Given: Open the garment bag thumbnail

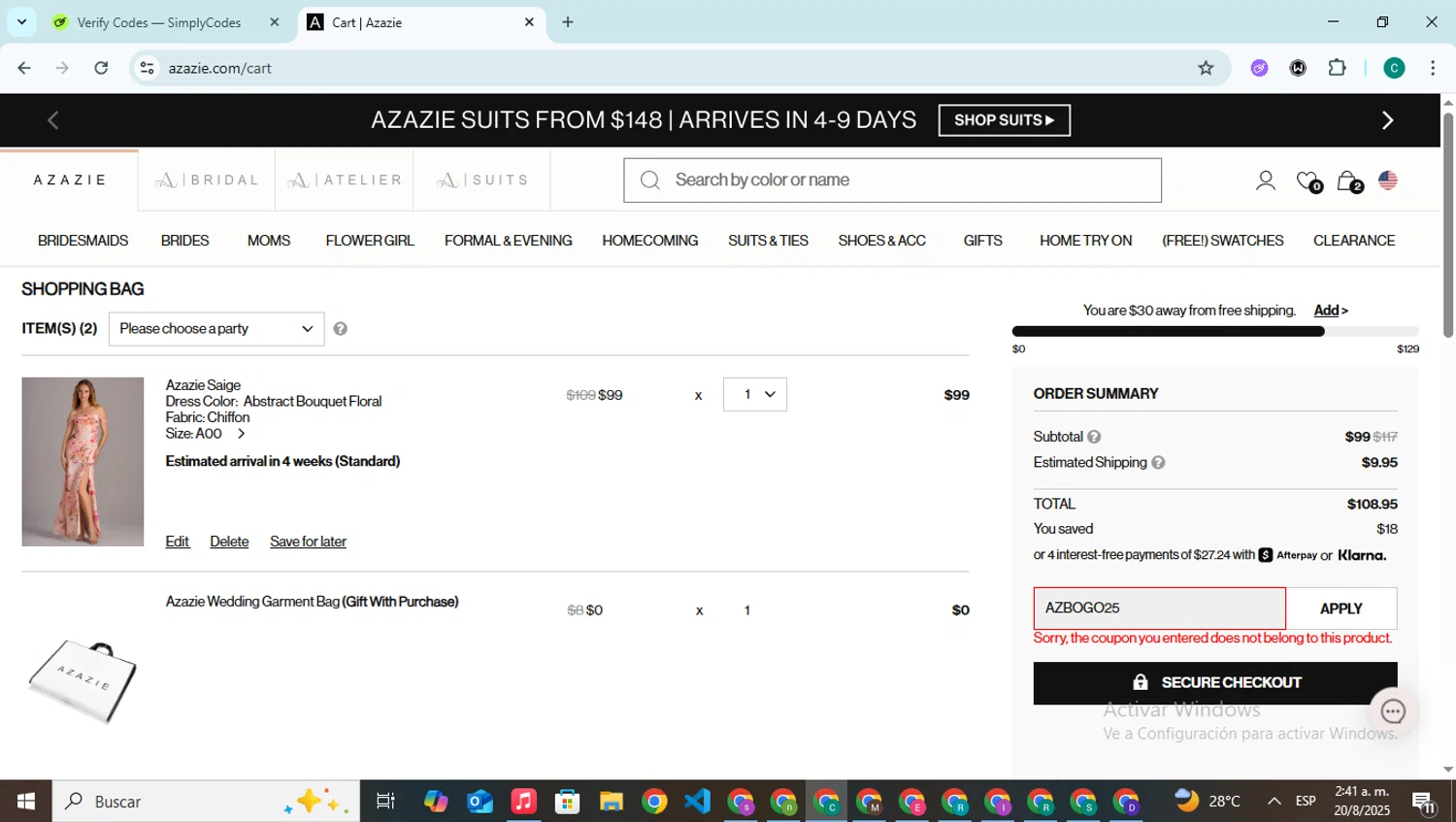Looking at the screenshot, I should 83,682.
